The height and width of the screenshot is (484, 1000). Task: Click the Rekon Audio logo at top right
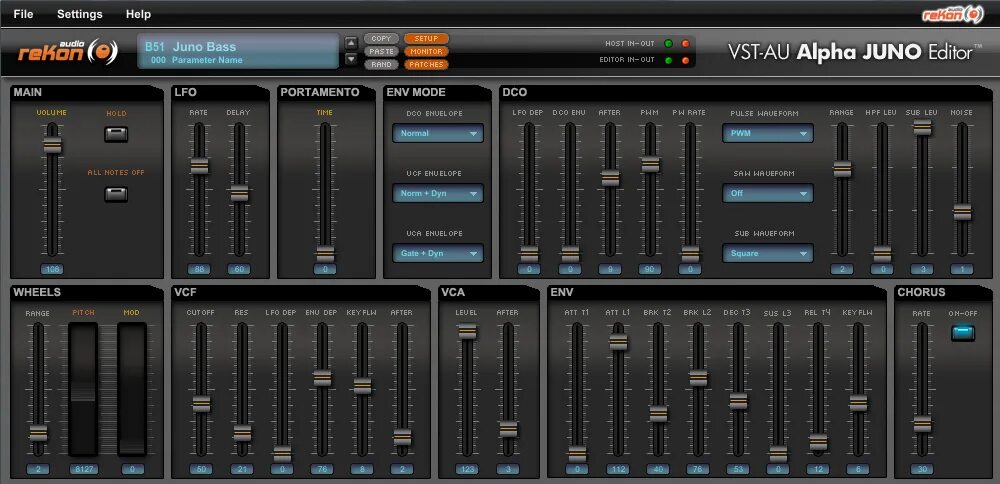pyautogui.click(x=952, y=15)
